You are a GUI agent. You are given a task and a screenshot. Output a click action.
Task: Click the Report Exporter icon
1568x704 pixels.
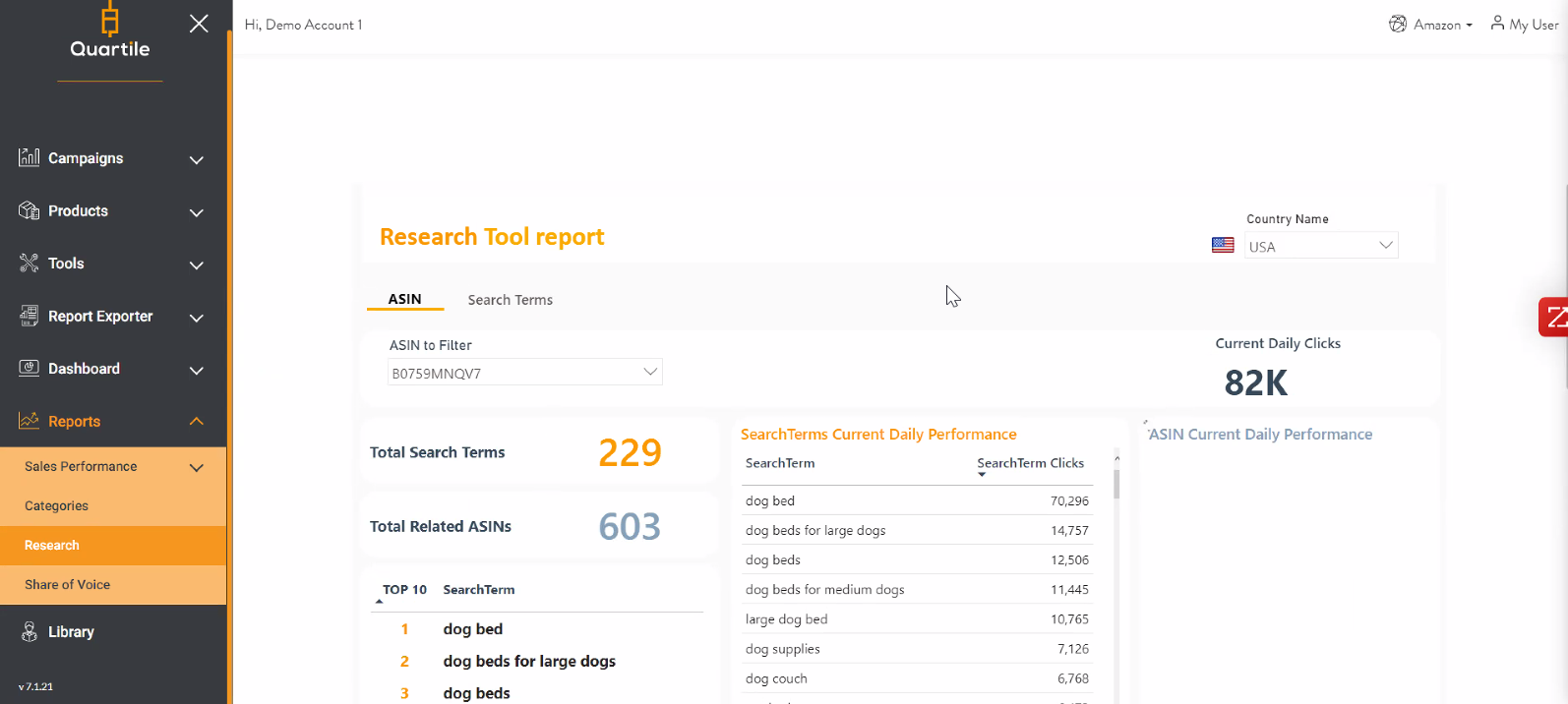(30, 316)
